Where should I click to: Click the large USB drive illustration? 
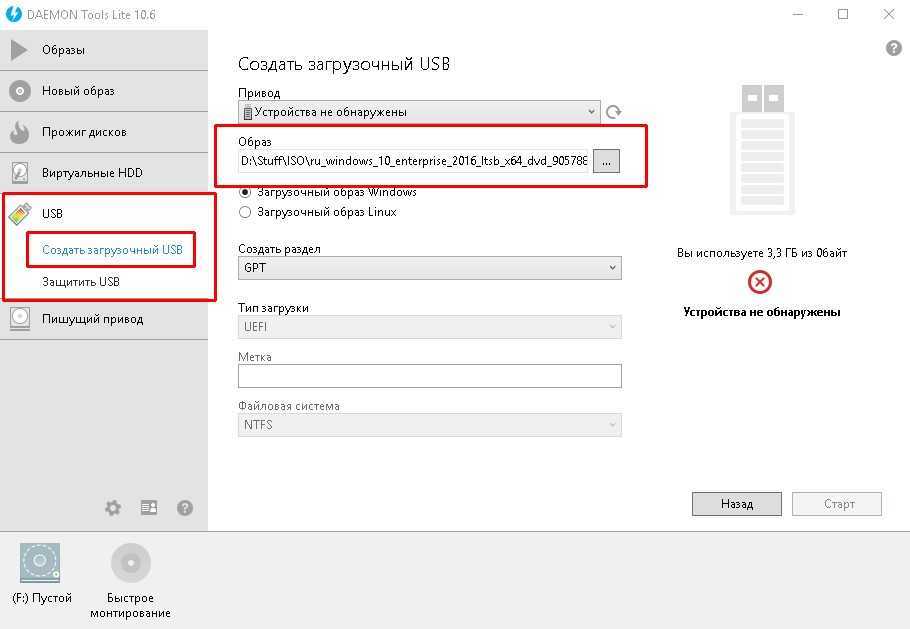[x=762, y=149]
